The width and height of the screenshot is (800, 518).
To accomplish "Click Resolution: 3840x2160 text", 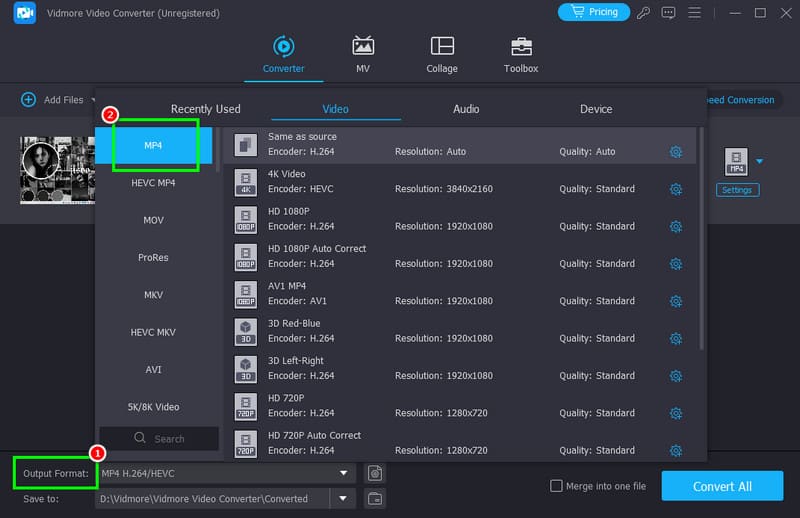I will [x=444, y=189].
